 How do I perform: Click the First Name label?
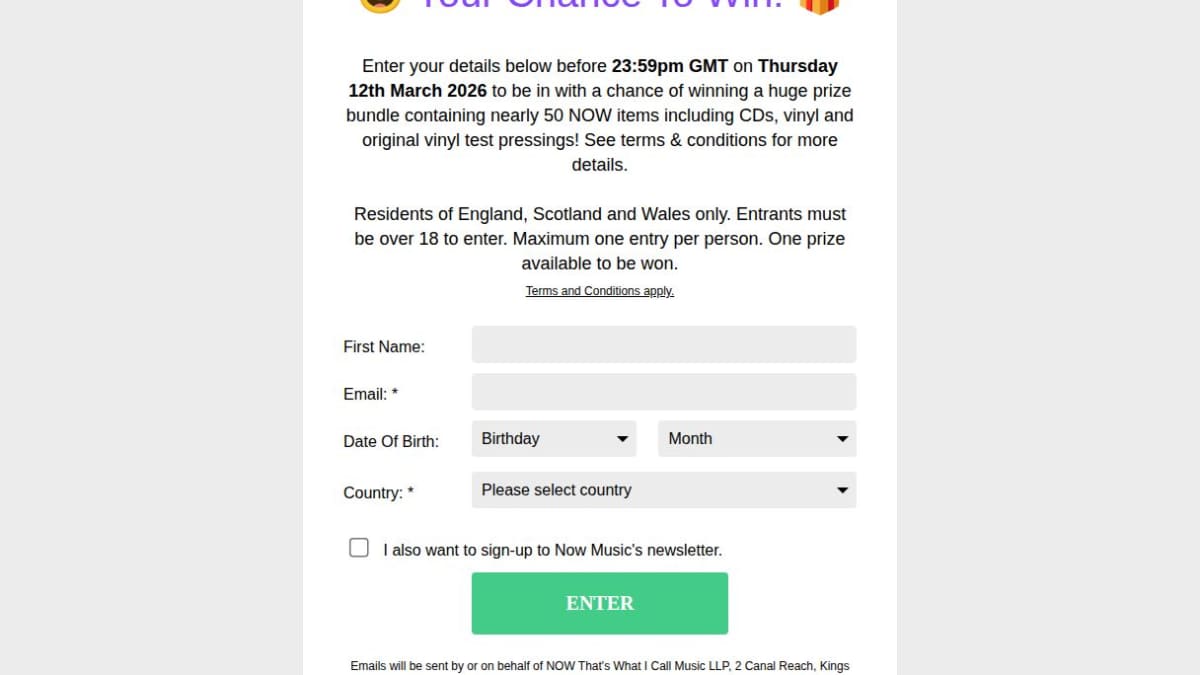pyautogui.click(x=384, y=347)
